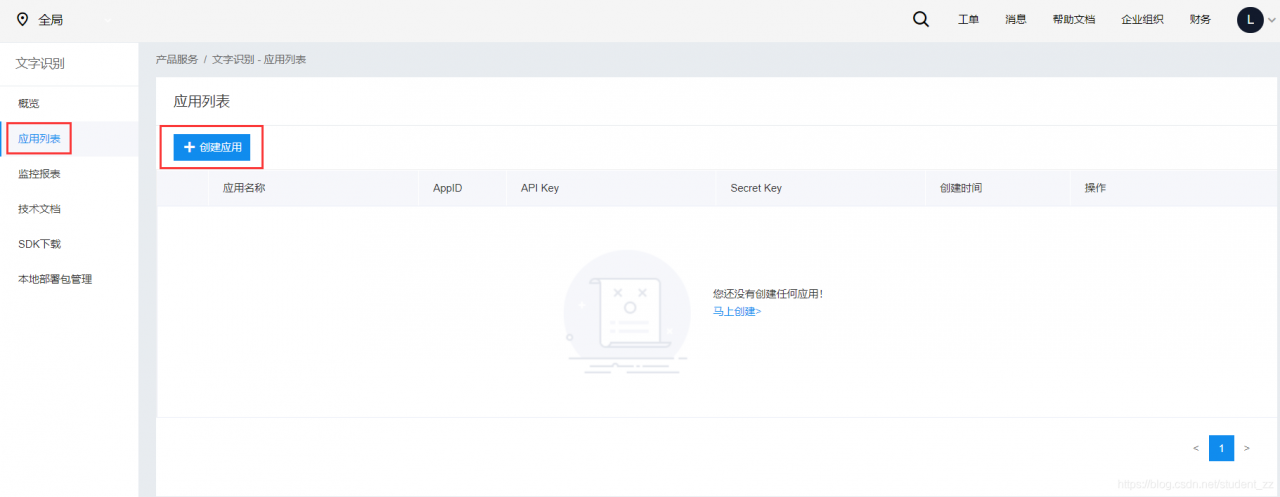
Task: Click the 马上创建 link
Action: 737,311
